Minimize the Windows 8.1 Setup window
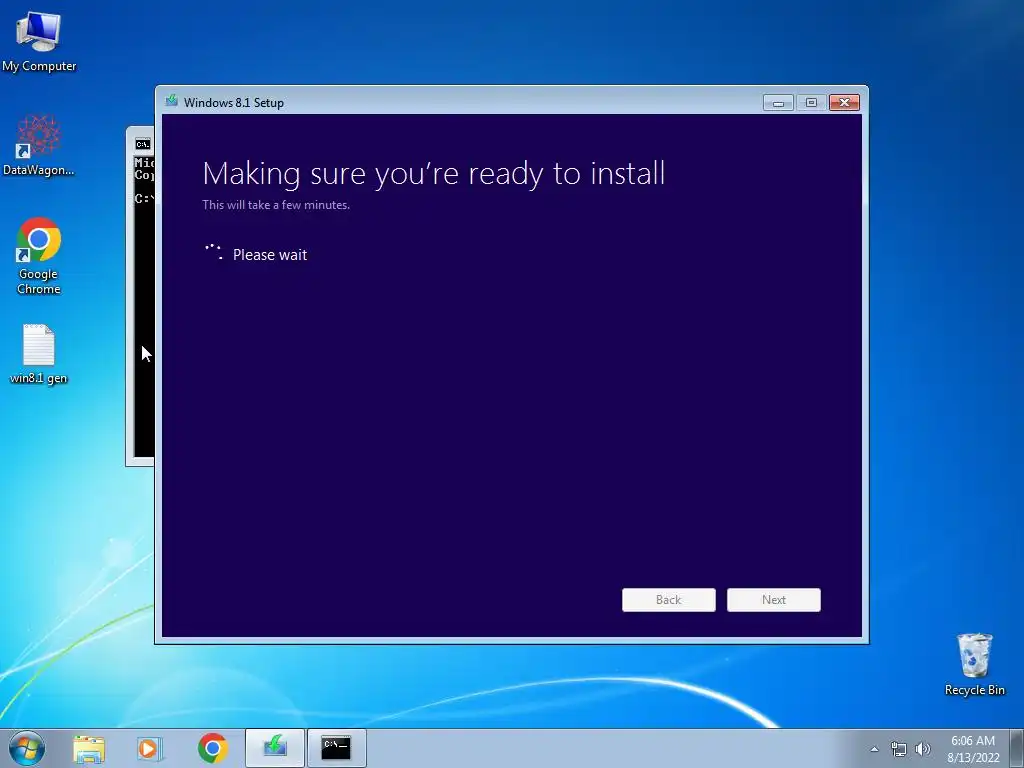The width and height of the screenshot is (1024, 768). (x=778, y=103)
